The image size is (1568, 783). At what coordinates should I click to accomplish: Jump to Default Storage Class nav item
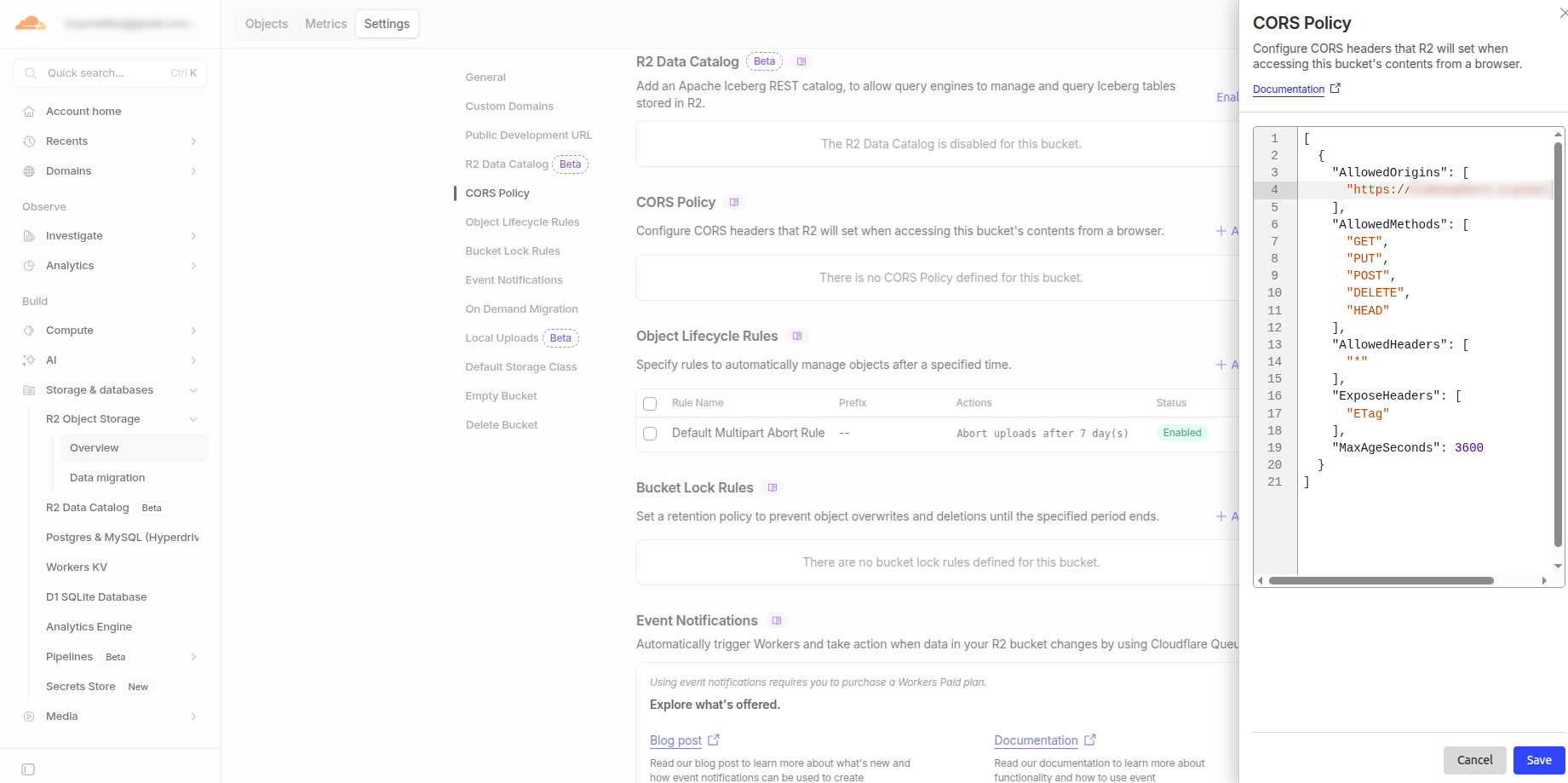(521, 367)
